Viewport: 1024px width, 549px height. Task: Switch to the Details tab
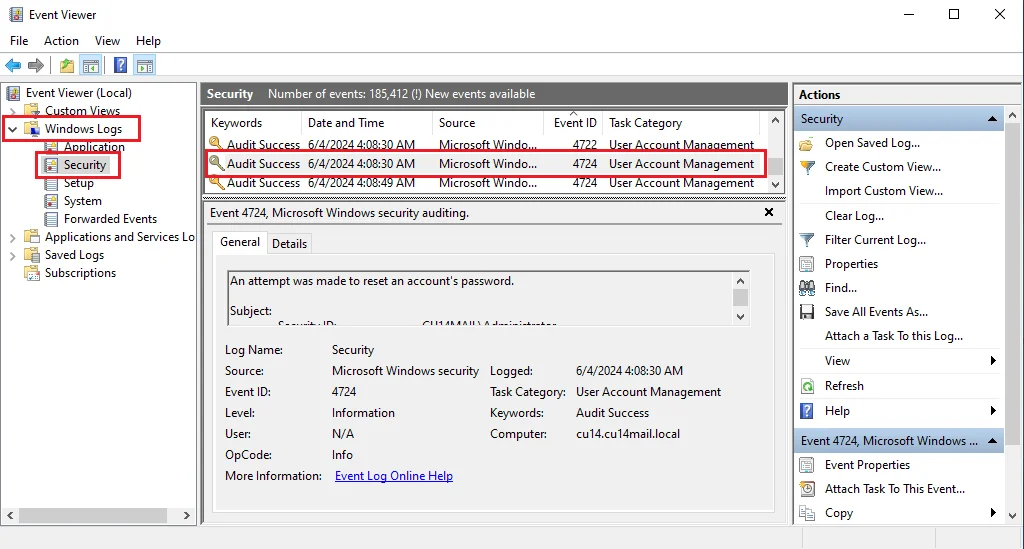289,243
